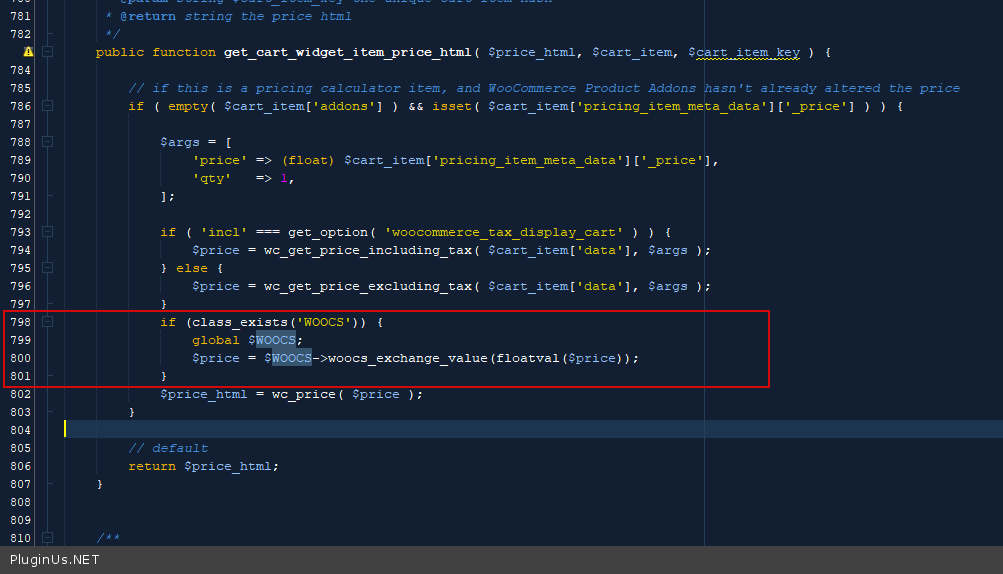Collapse the class_exists('WOOCS') if block
The height and width of the screenshot is (574, 1003).
[47, 322]
